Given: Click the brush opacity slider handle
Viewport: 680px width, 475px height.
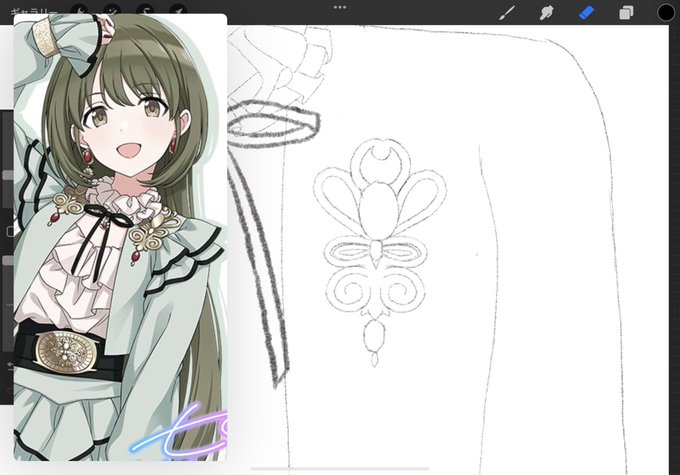Looking at the screenshot, I should coord(8,260).
